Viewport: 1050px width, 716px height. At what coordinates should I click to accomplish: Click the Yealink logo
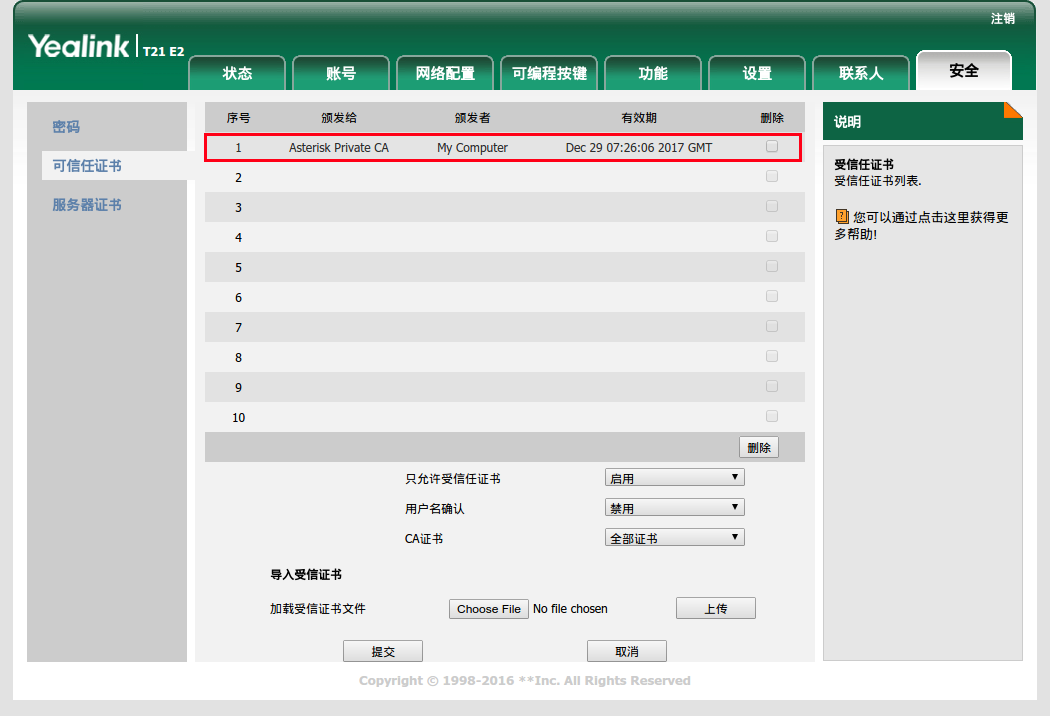coord(79,46)
